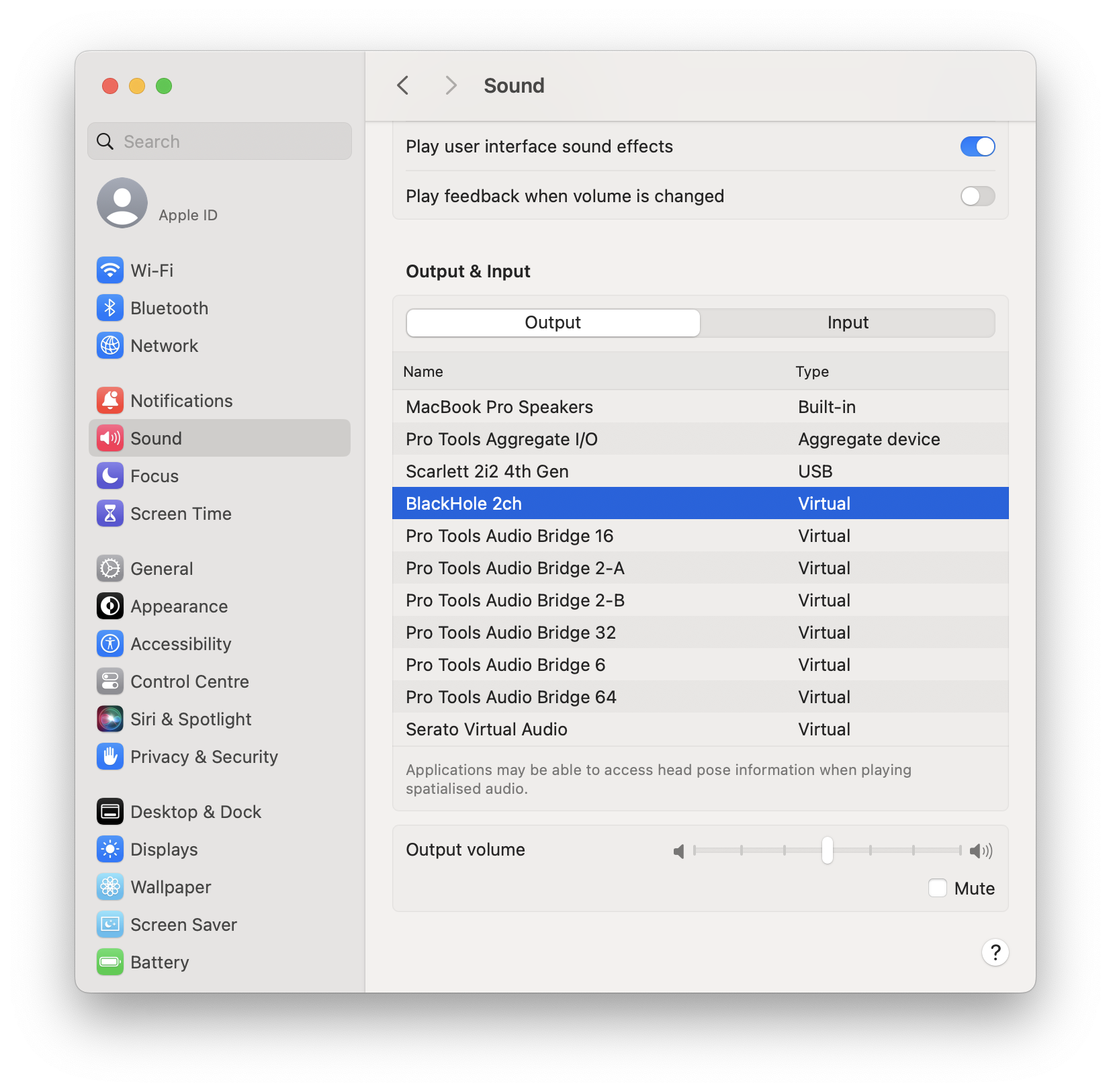Switch to the Input tab
Viewport: 1111px width, 1092px height.
(848, 323)
